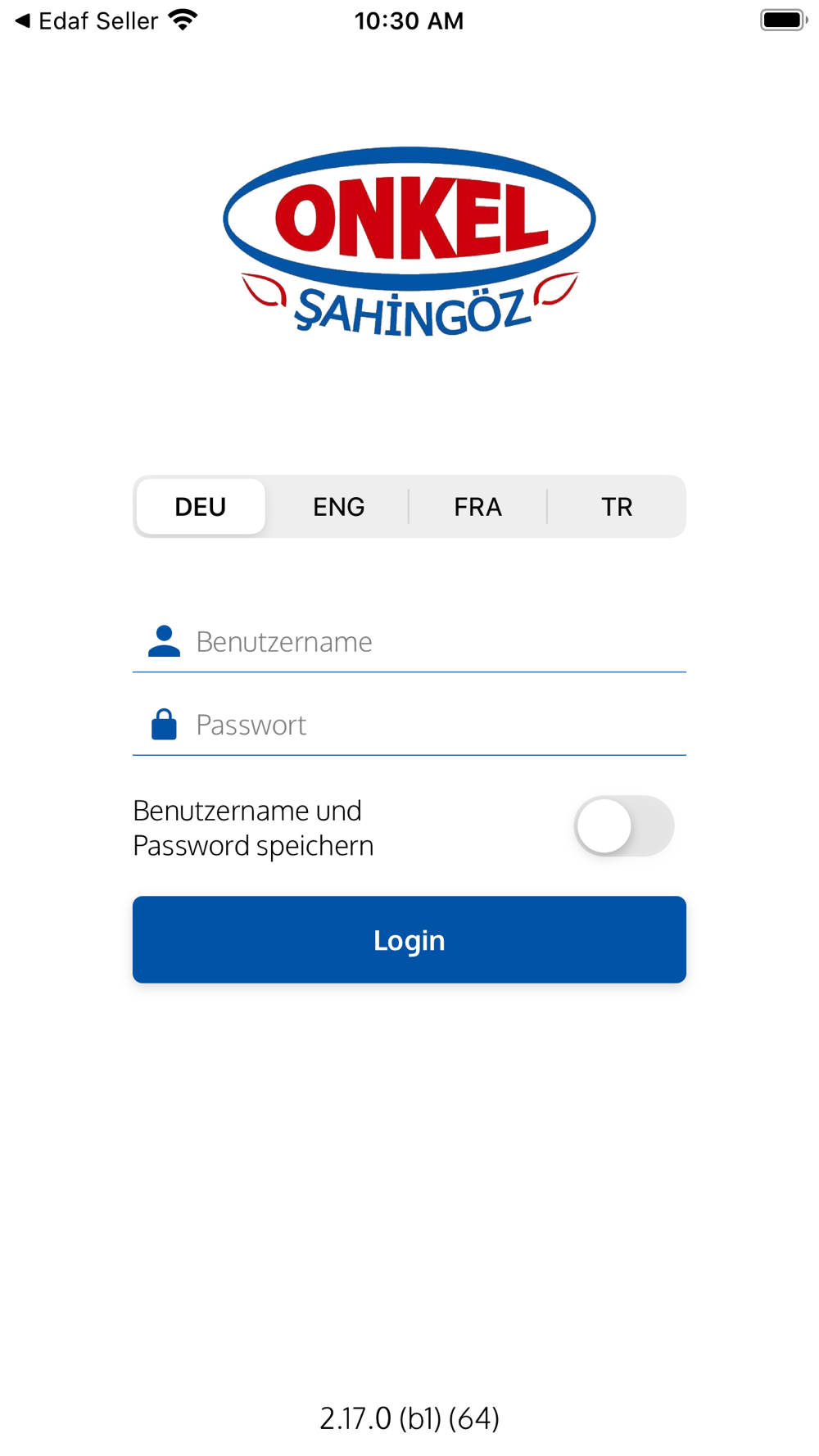The height and width of the screenshot is (1456, 819).
Task: Choose the FRA language option
Action: tap(478, 507)
